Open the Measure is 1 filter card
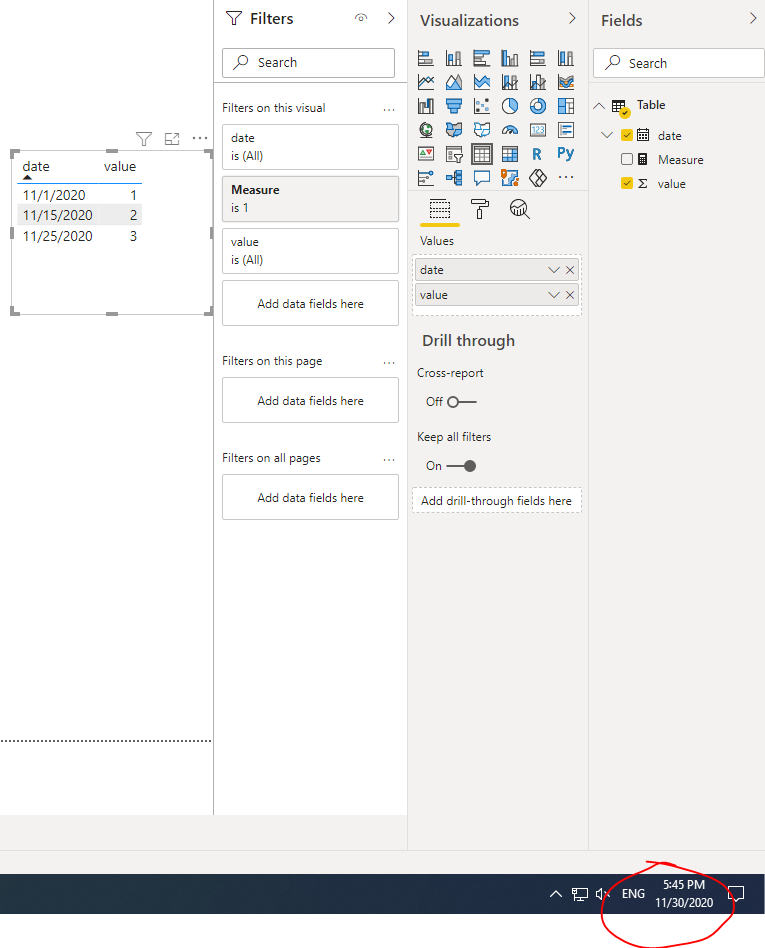The width and height of the screenshot is (765, 948). [310, 199]
